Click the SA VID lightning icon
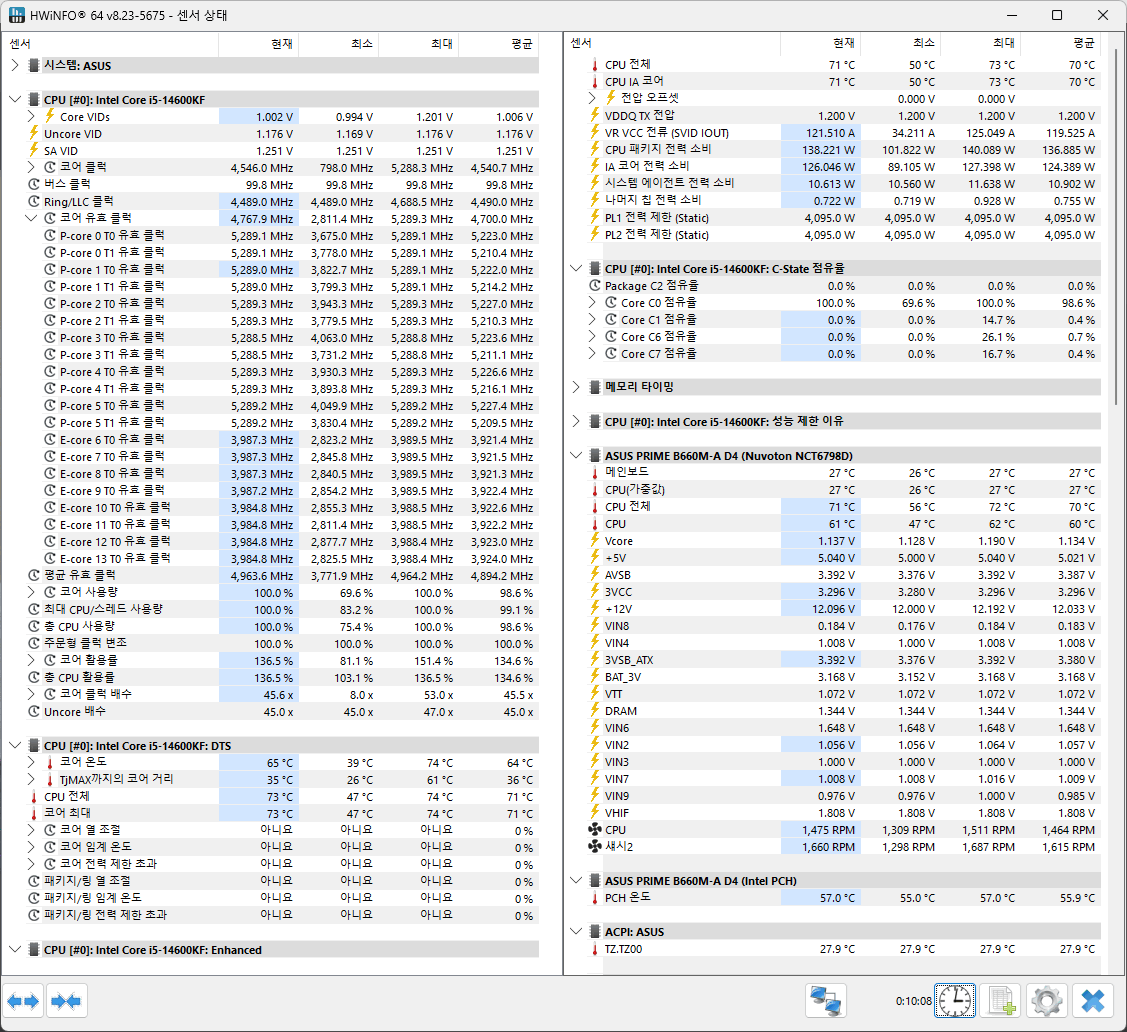The height and width of the screenshot is (1032, 1127). click(x=34, y=150)
